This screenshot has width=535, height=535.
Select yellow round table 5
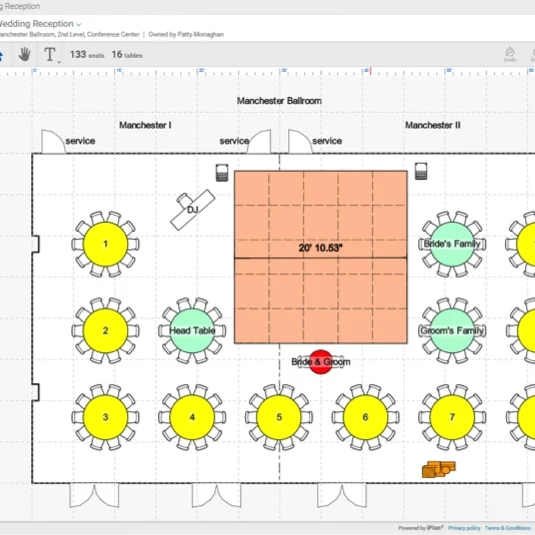(x=279, y=417)
